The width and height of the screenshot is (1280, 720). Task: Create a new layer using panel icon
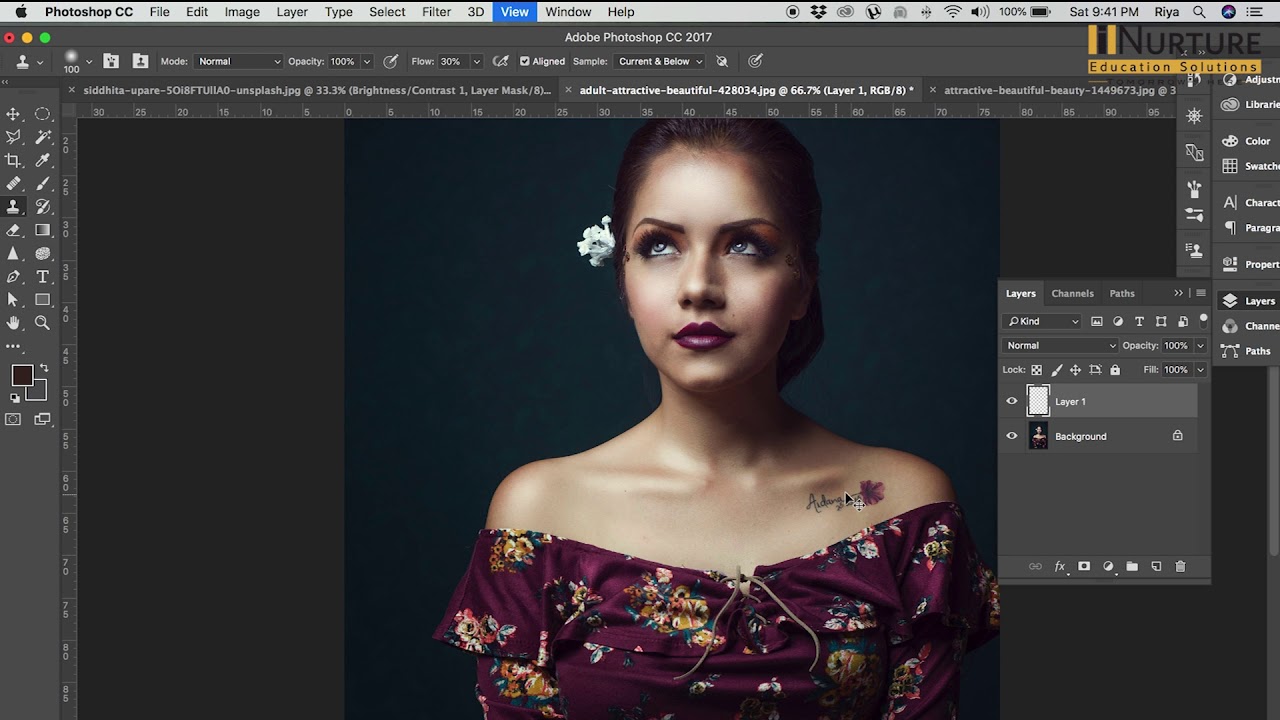tap(1156, 567)
